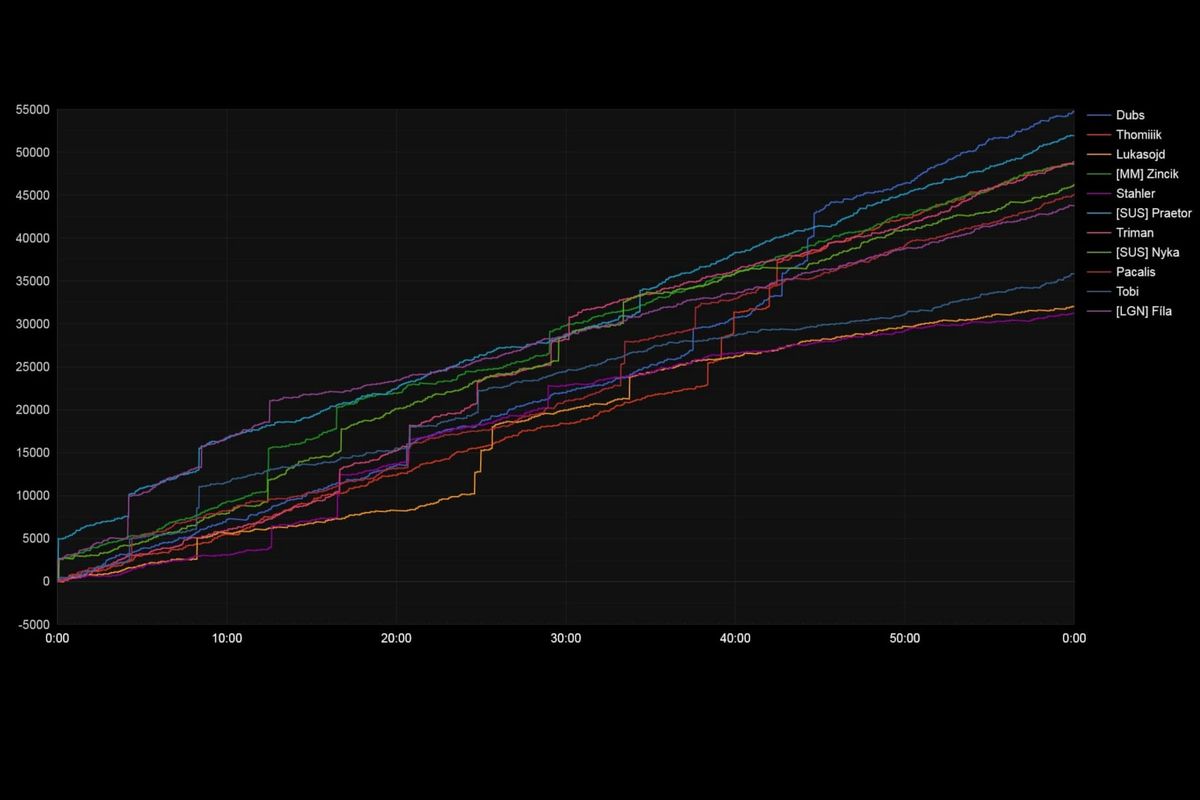Click the 40:00 time axis label

tap(735, 638)
